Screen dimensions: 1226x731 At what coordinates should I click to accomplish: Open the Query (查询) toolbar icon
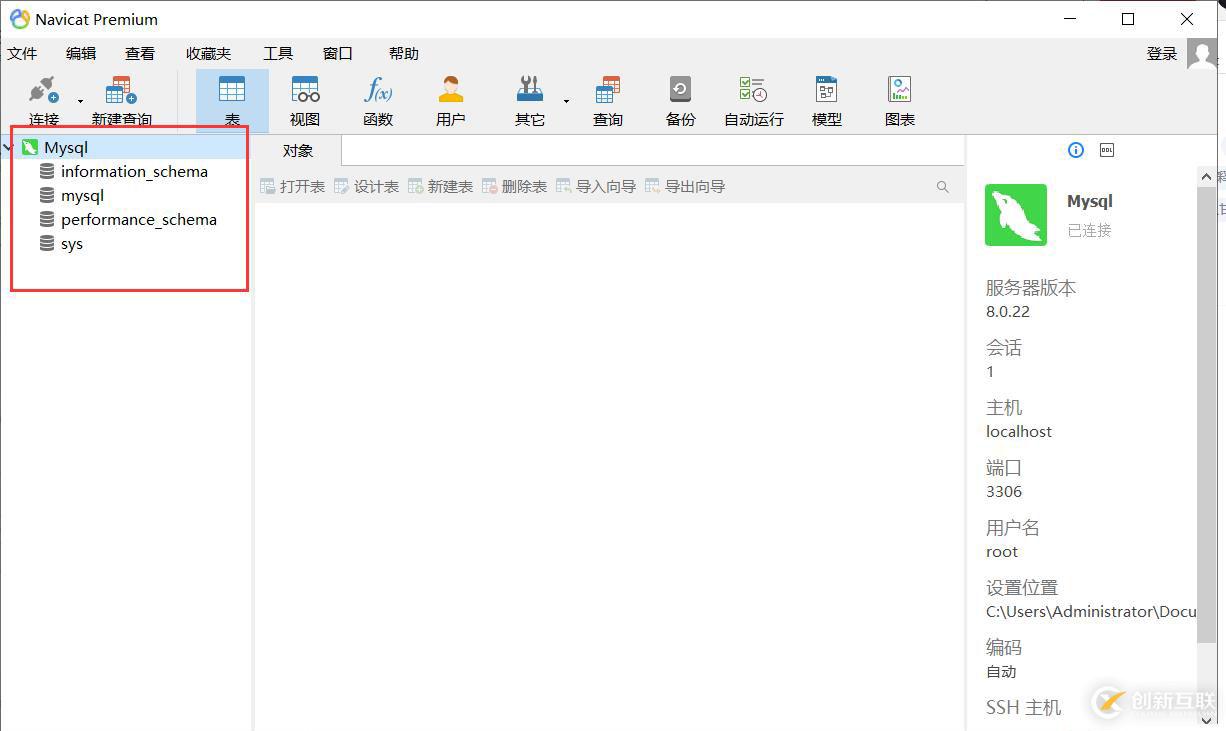pos(607,90)
